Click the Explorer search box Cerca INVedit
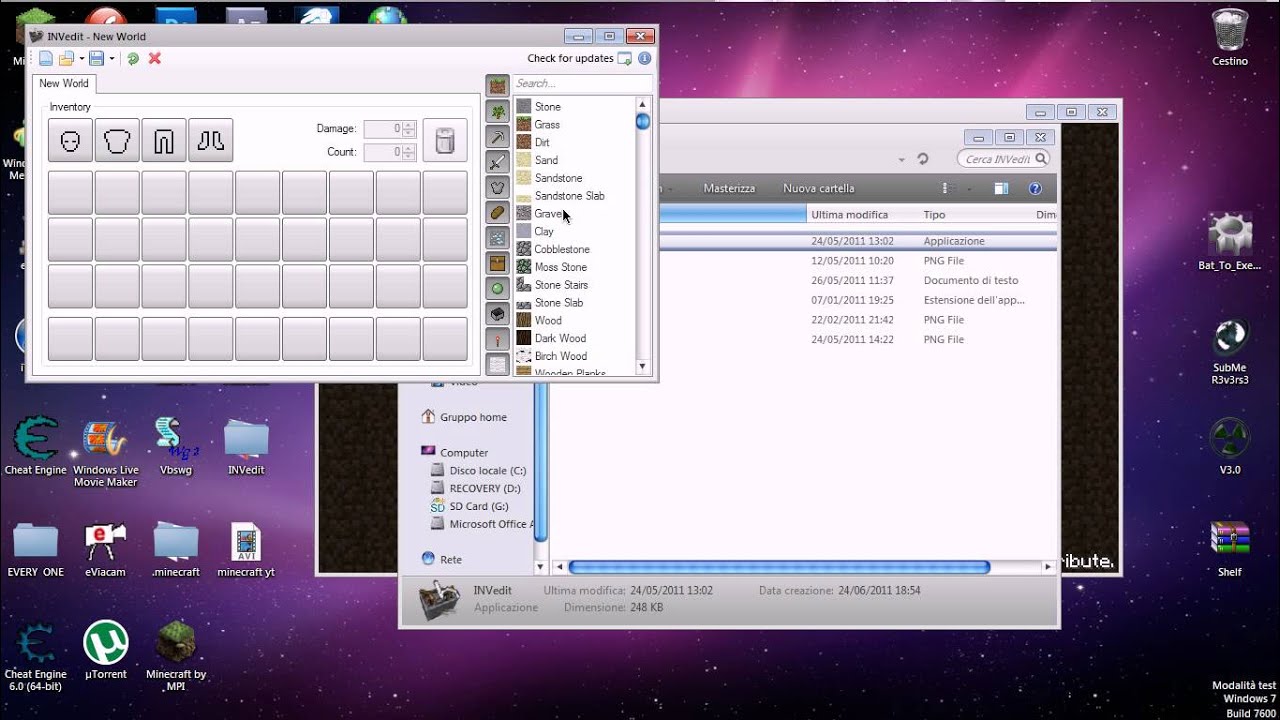1280x720 pixels. click(1004, 159)
